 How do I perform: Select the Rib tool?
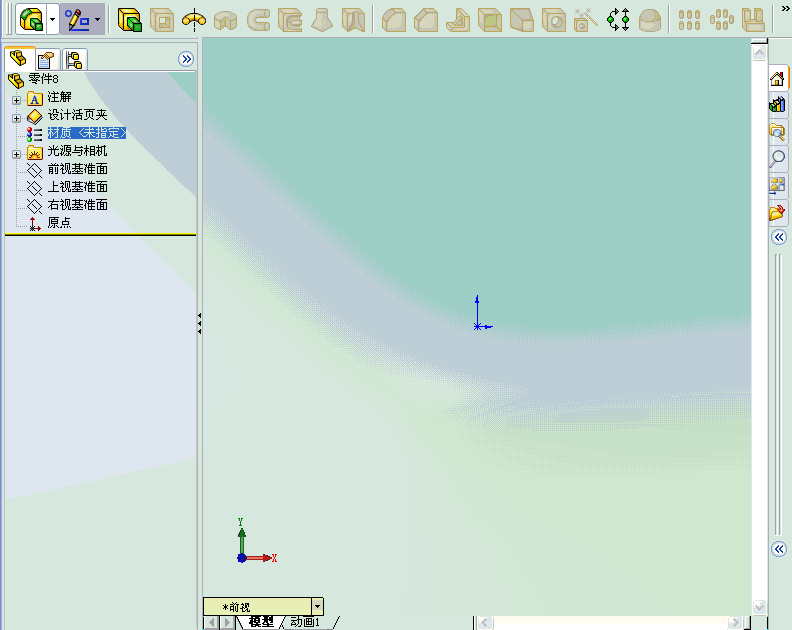click(x=458, y=21)
